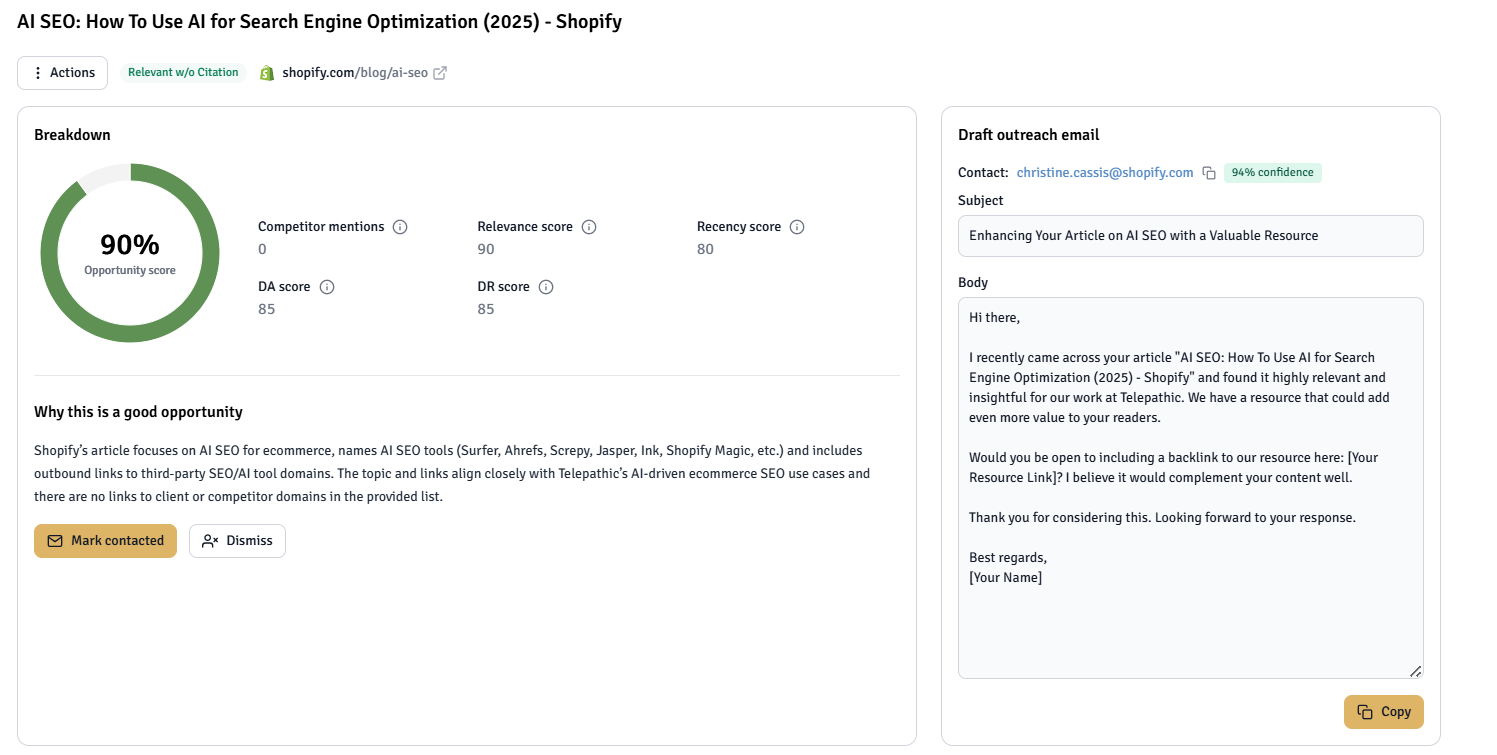The height and width of the screenshot is (755, 1497).
Task: Click the christine.cassis@shopify.com contact email
Action: (x=1105, y=173)
